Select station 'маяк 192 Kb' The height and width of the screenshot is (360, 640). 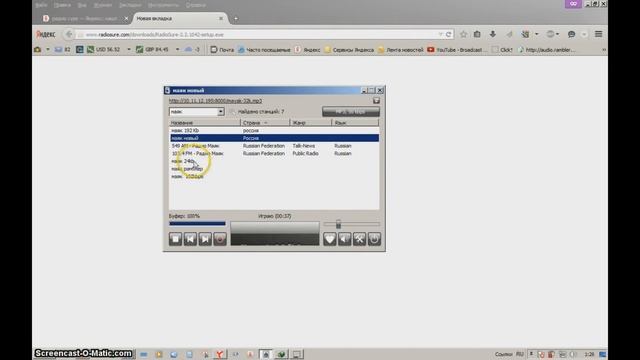(274, 131)
